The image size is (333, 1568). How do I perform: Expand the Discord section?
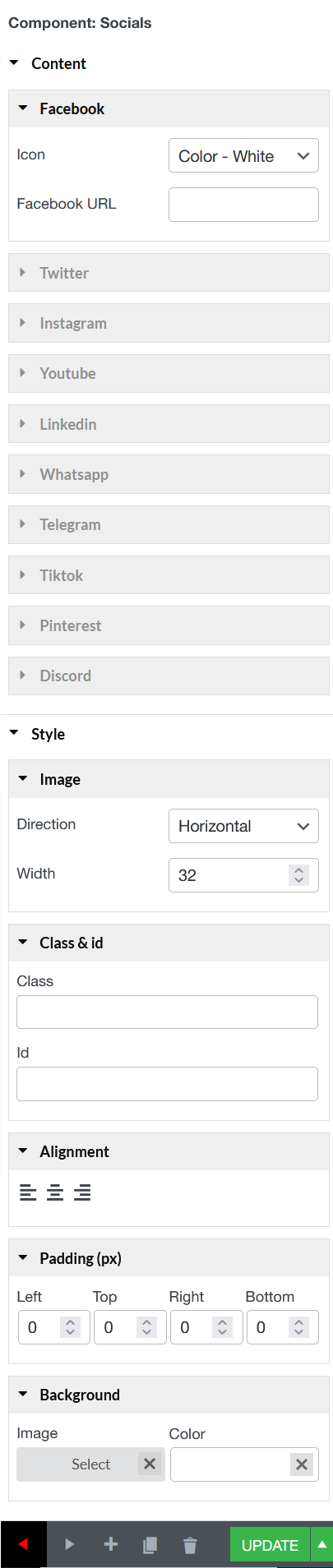pyautogui.click(x=169, y=676)
